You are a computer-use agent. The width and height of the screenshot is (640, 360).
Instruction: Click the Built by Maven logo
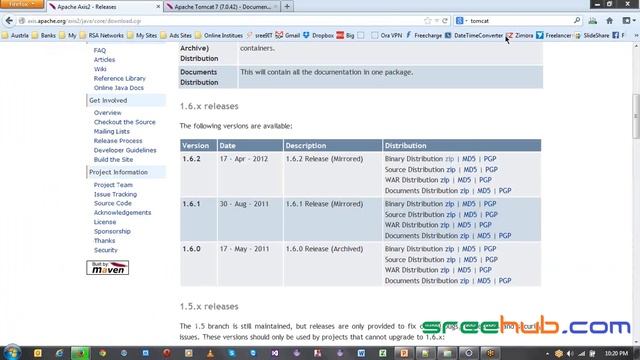pos(107,268)
